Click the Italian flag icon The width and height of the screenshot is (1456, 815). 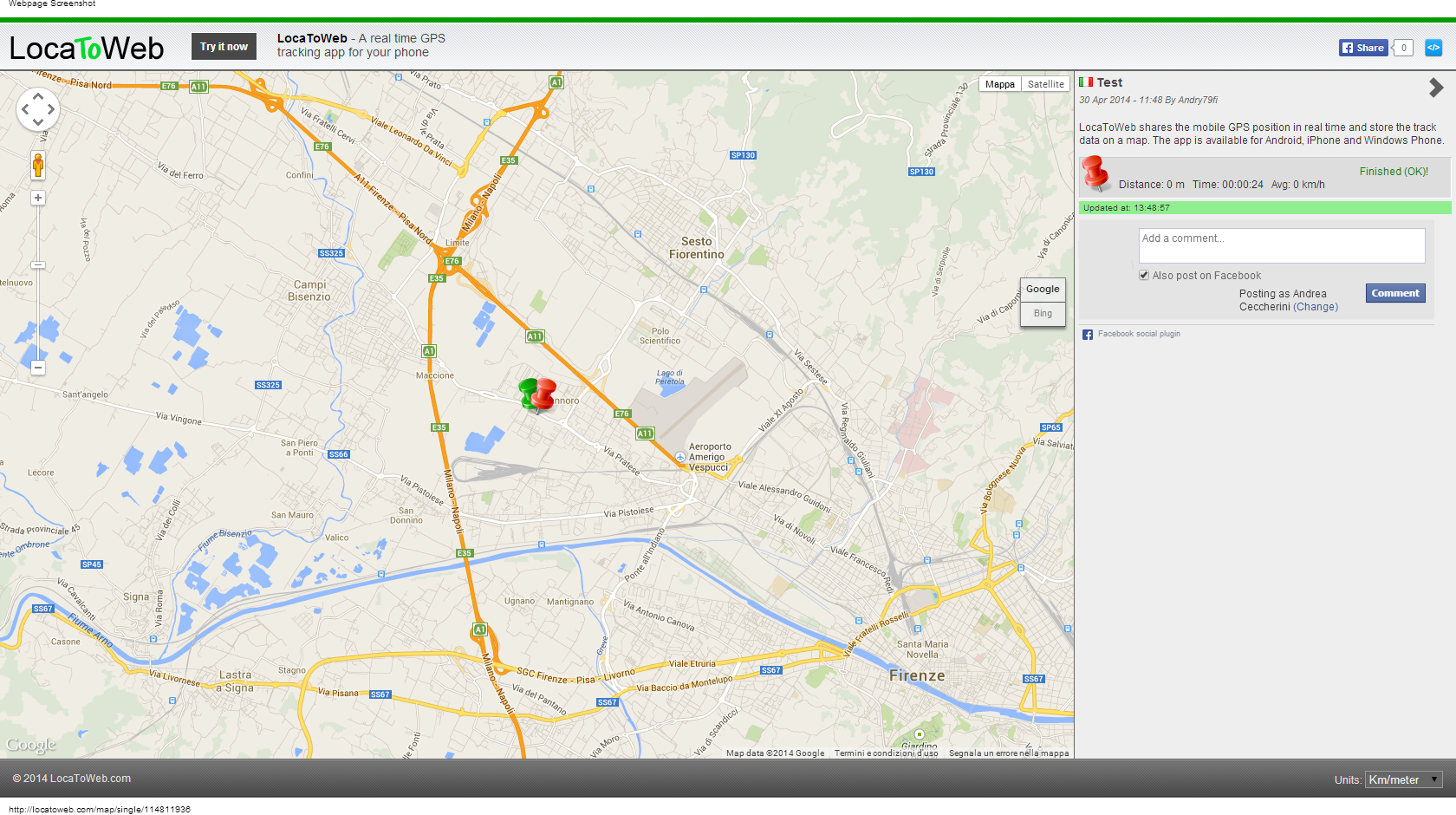(1086, 82)
